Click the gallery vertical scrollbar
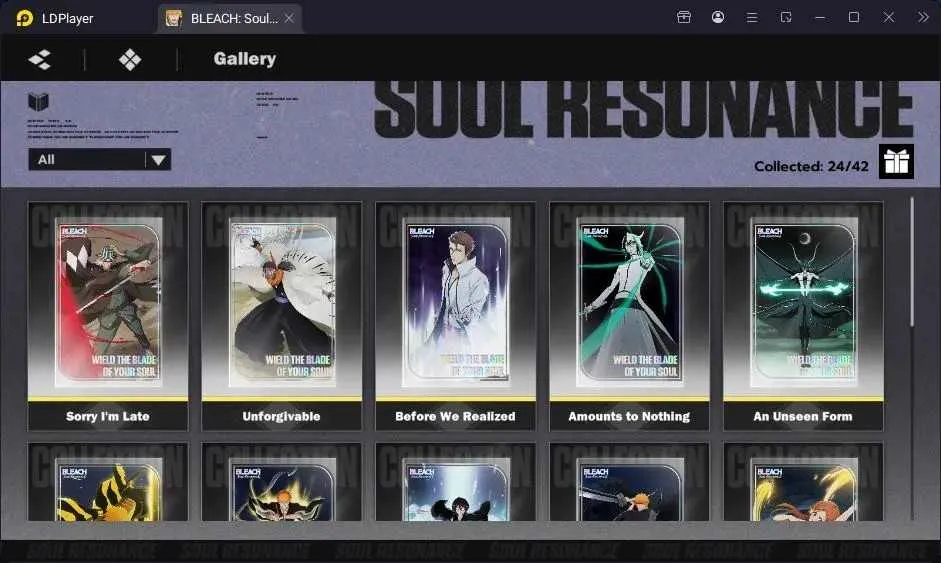 pos(912,262)
